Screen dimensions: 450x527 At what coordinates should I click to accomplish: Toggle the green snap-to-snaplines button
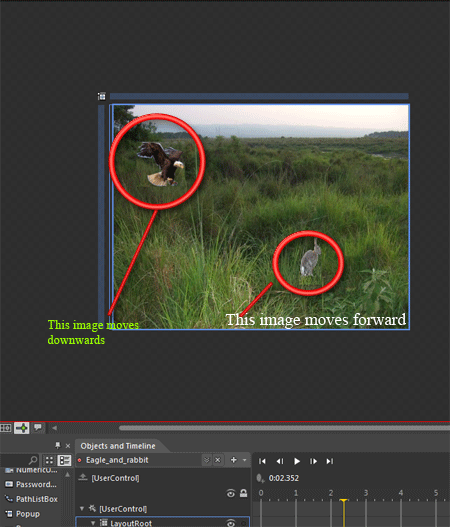pos(22,428)
